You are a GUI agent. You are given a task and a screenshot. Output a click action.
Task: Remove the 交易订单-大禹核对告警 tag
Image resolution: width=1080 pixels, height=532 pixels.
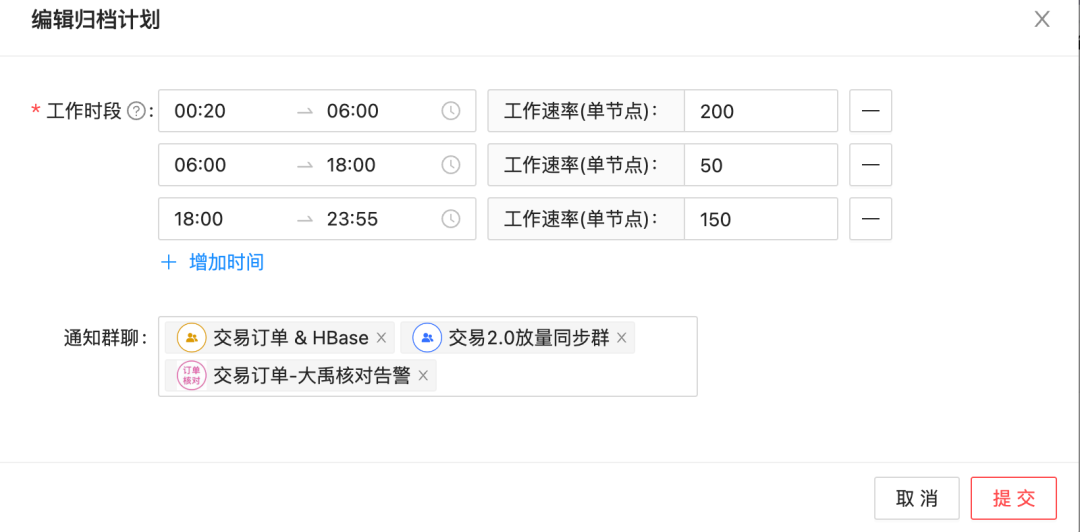click(424, 376)
